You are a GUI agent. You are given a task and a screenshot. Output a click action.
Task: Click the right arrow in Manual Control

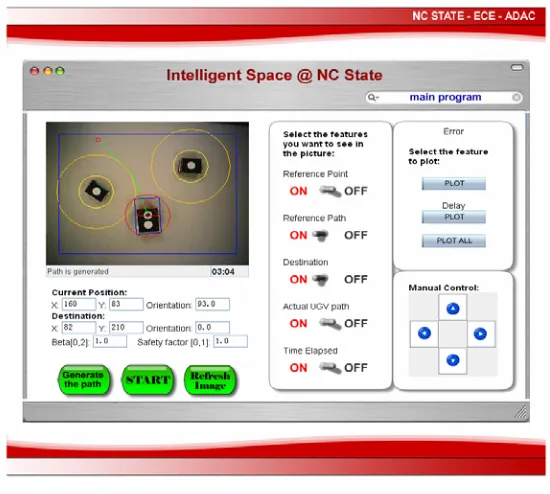(480, 333)
